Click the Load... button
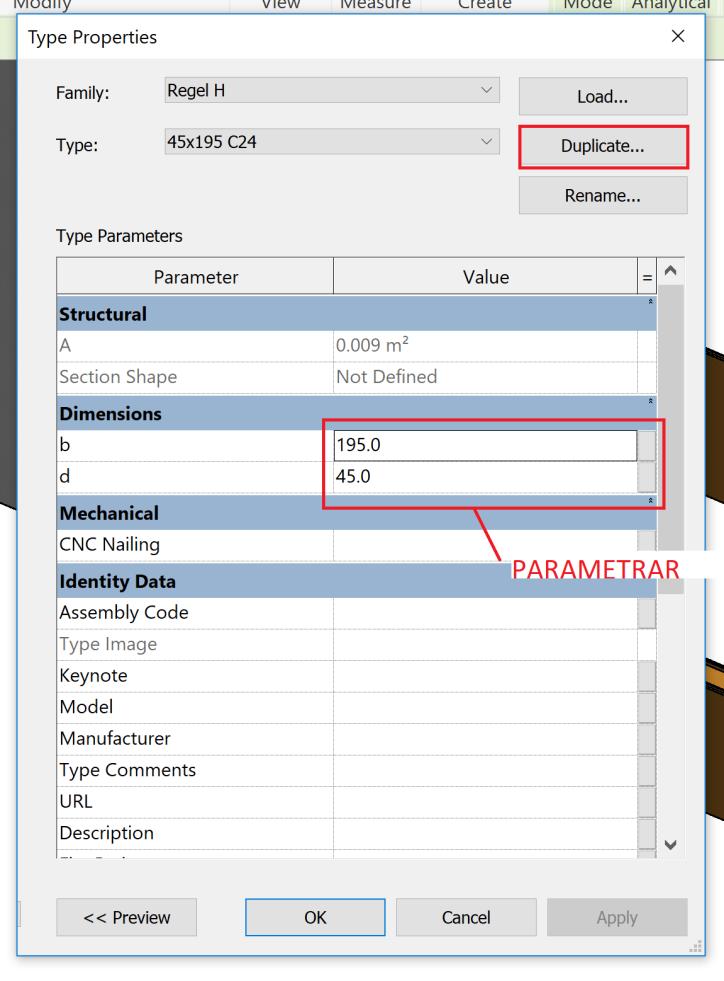Viewport: 724px width, 981px height. 603,96
